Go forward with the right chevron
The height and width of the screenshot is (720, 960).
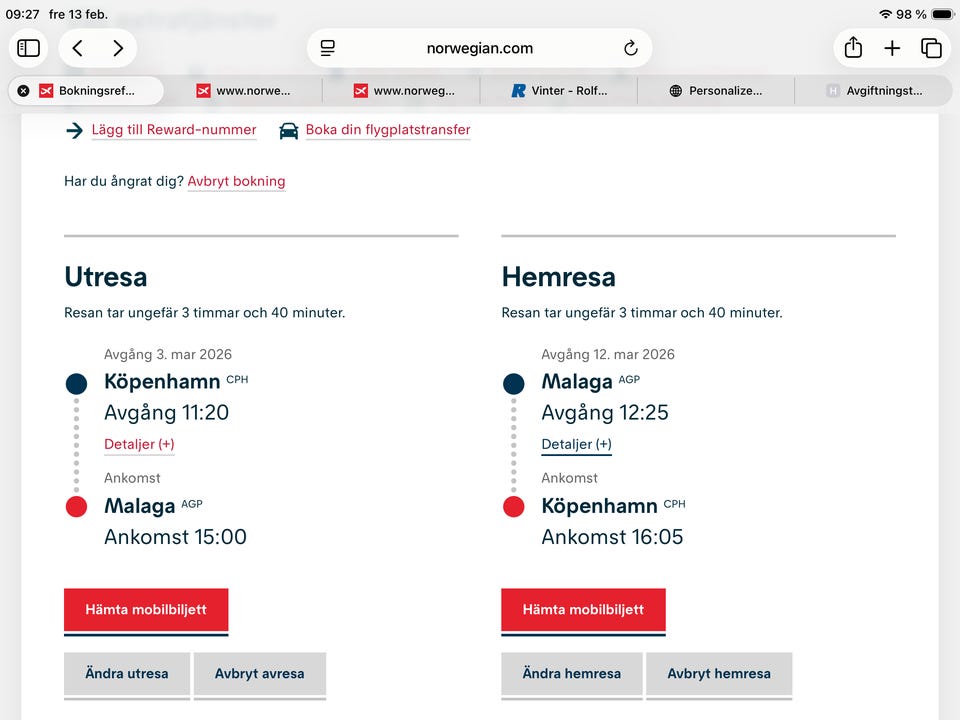click(118, 48)
